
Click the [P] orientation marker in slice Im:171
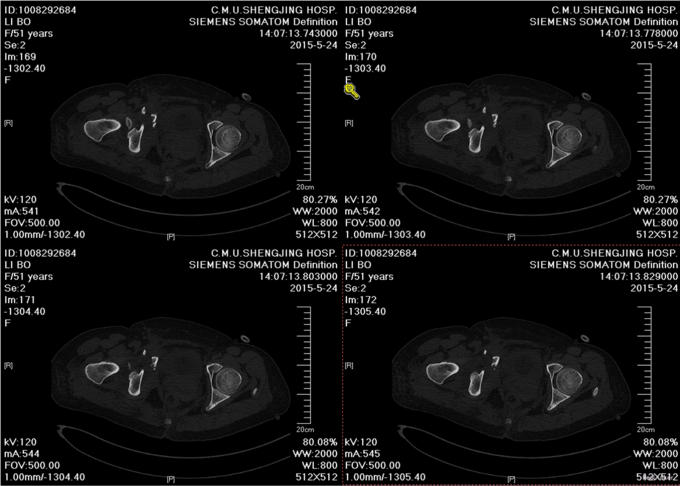[168, 479]
